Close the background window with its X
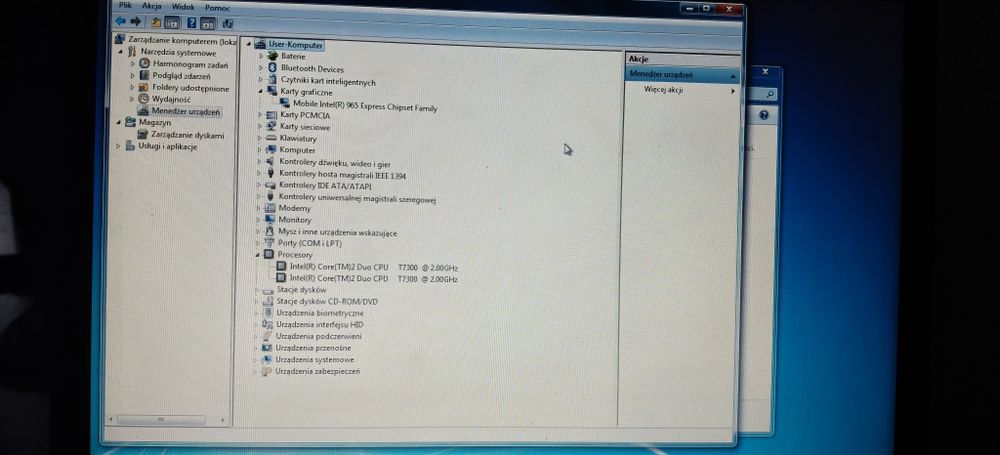 tap(765, 72)
